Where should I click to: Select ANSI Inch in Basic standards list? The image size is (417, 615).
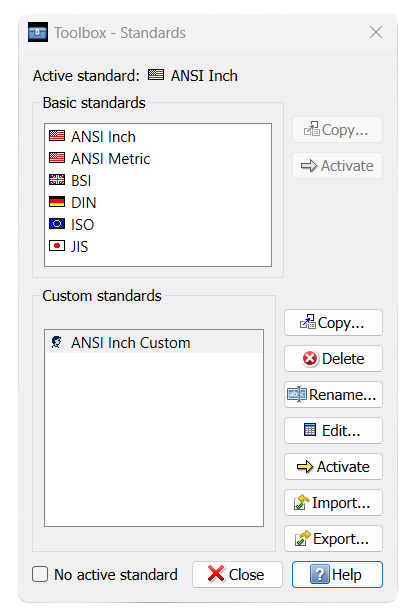click(158, 137)
